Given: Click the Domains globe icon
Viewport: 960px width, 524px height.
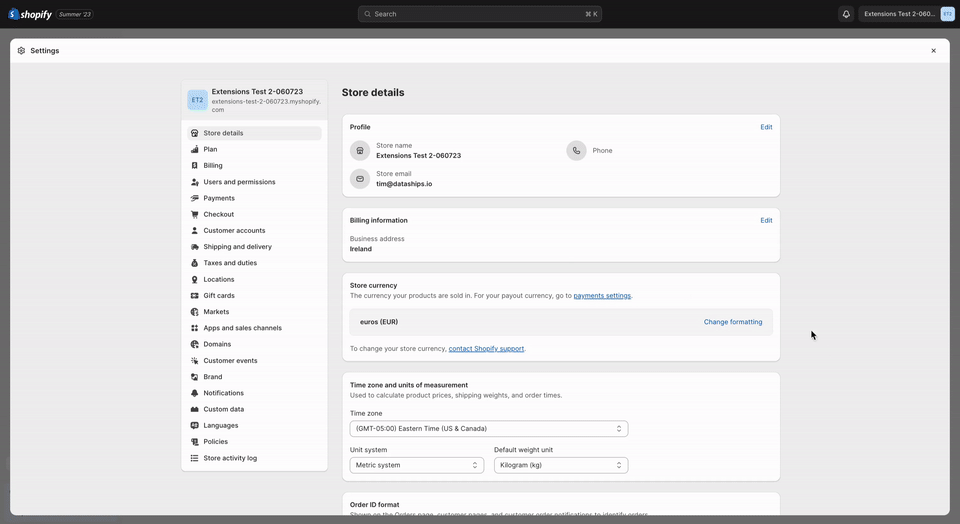Looking at the screenshot, I should click(x=195, y=344).
